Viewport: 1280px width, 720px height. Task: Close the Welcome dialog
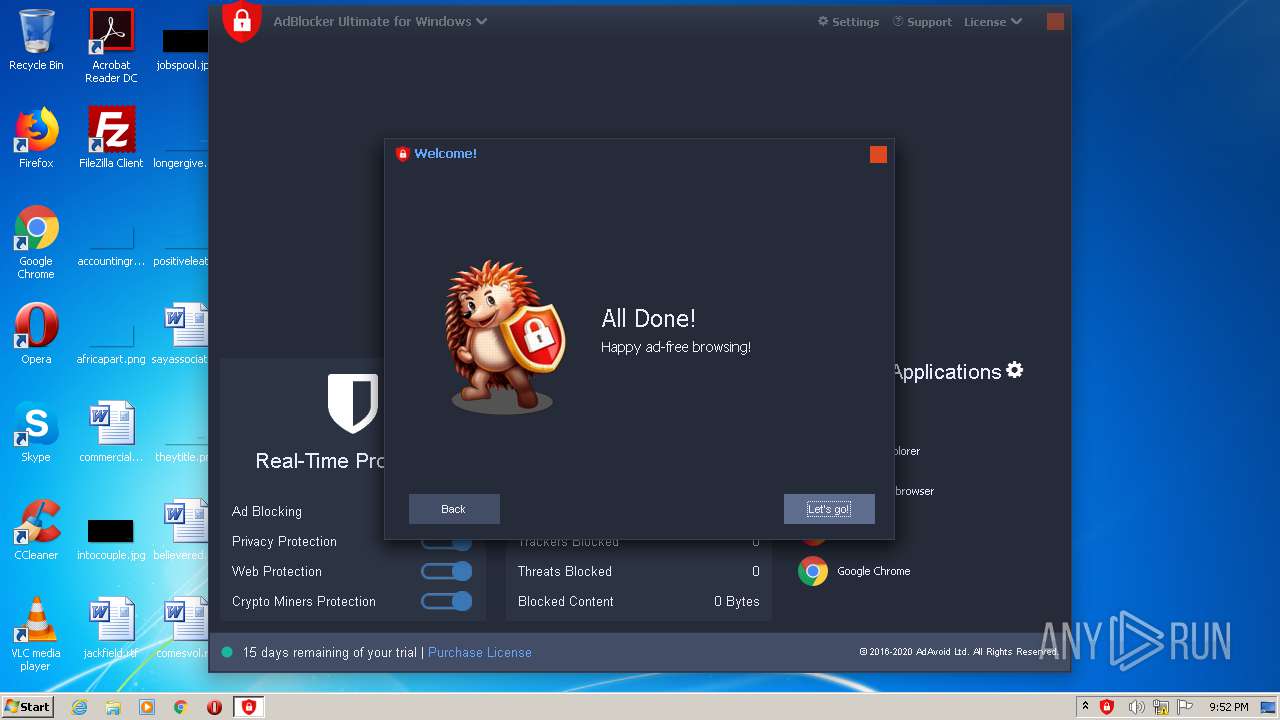point(878,154)
